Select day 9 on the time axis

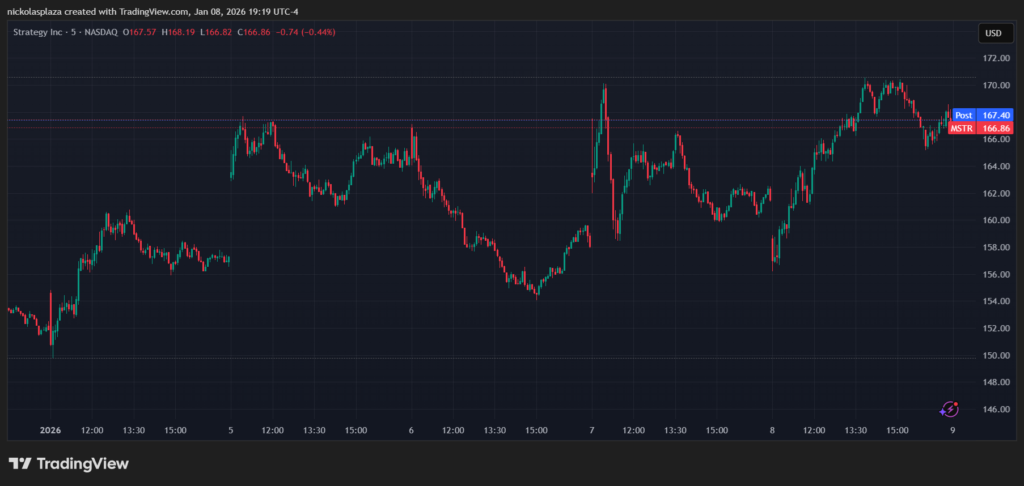952,430
